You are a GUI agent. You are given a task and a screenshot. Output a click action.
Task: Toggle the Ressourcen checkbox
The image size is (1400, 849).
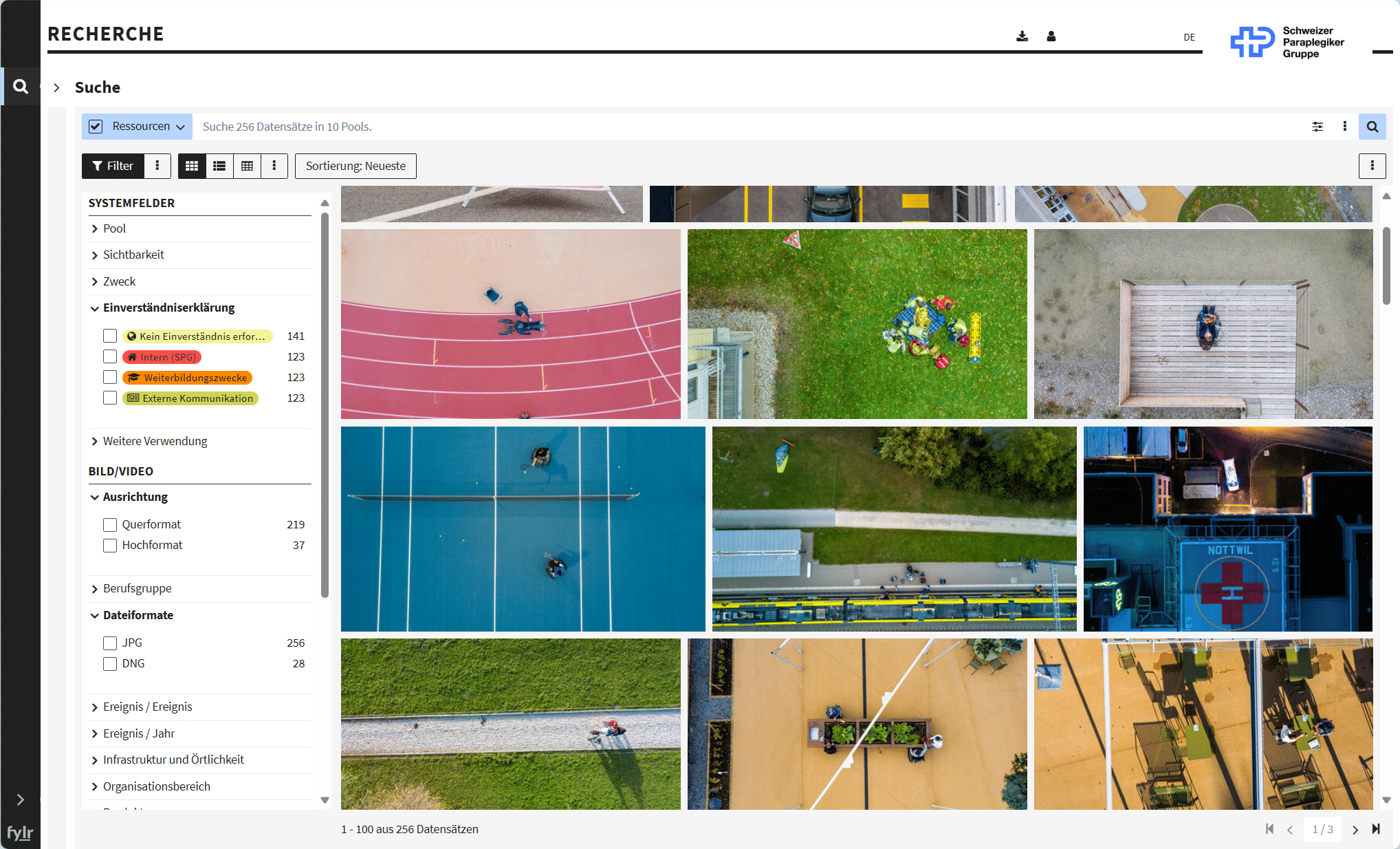(96, 127)
